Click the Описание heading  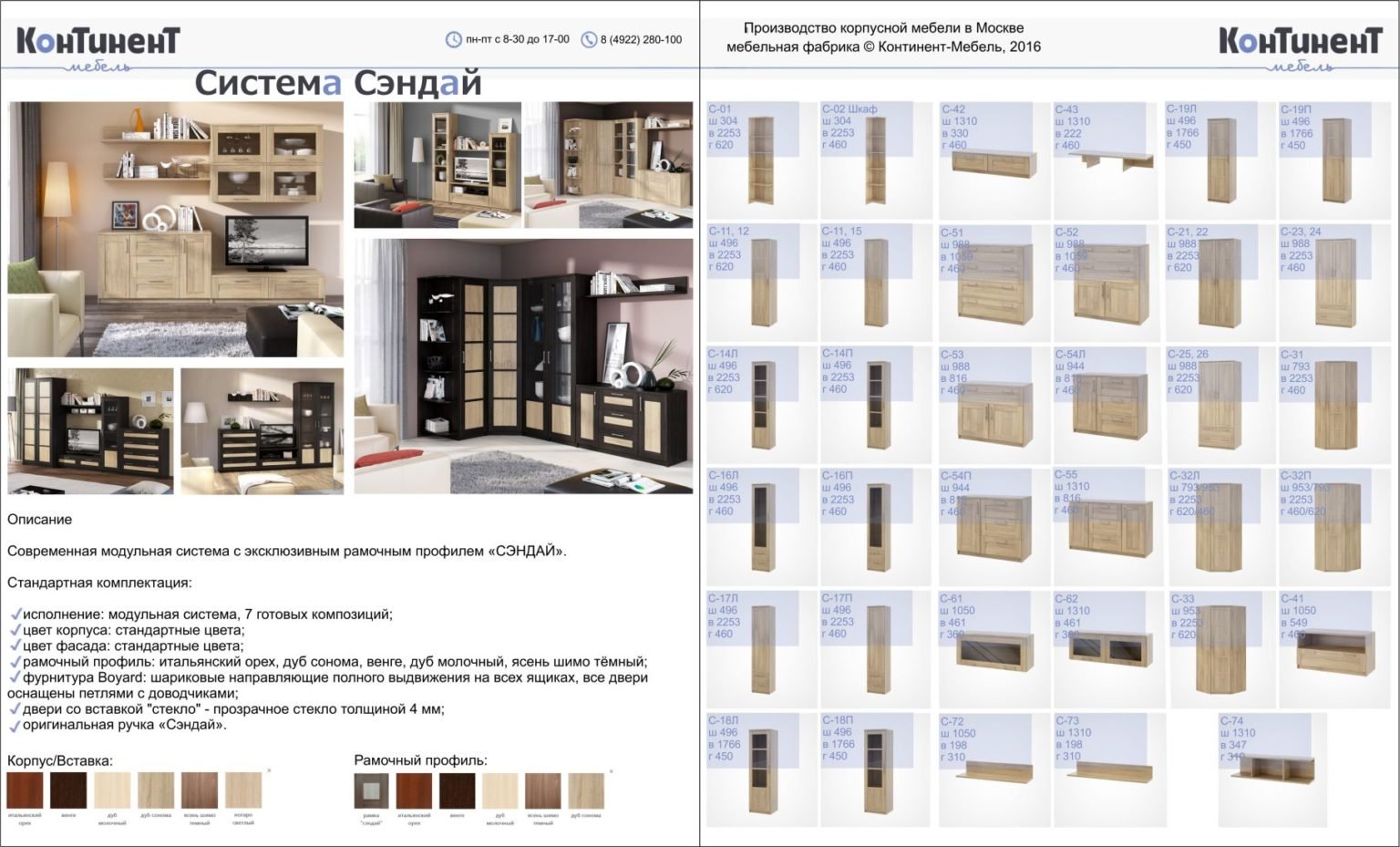coord(39,520)
